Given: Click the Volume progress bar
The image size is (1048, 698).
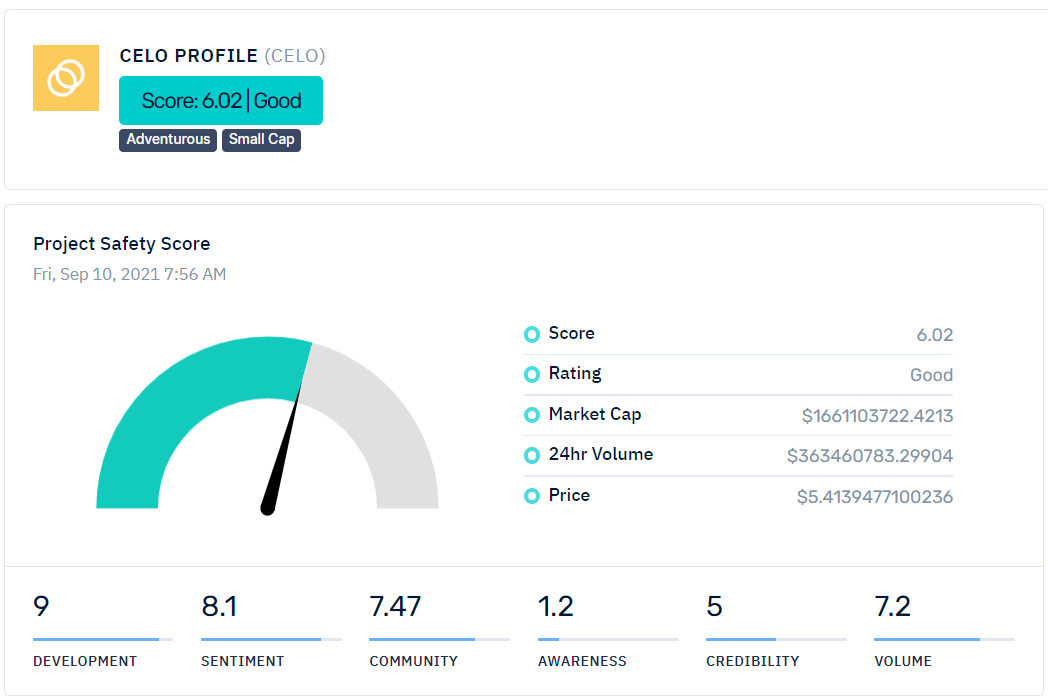Looking at the screenshot, I should 944,639.
